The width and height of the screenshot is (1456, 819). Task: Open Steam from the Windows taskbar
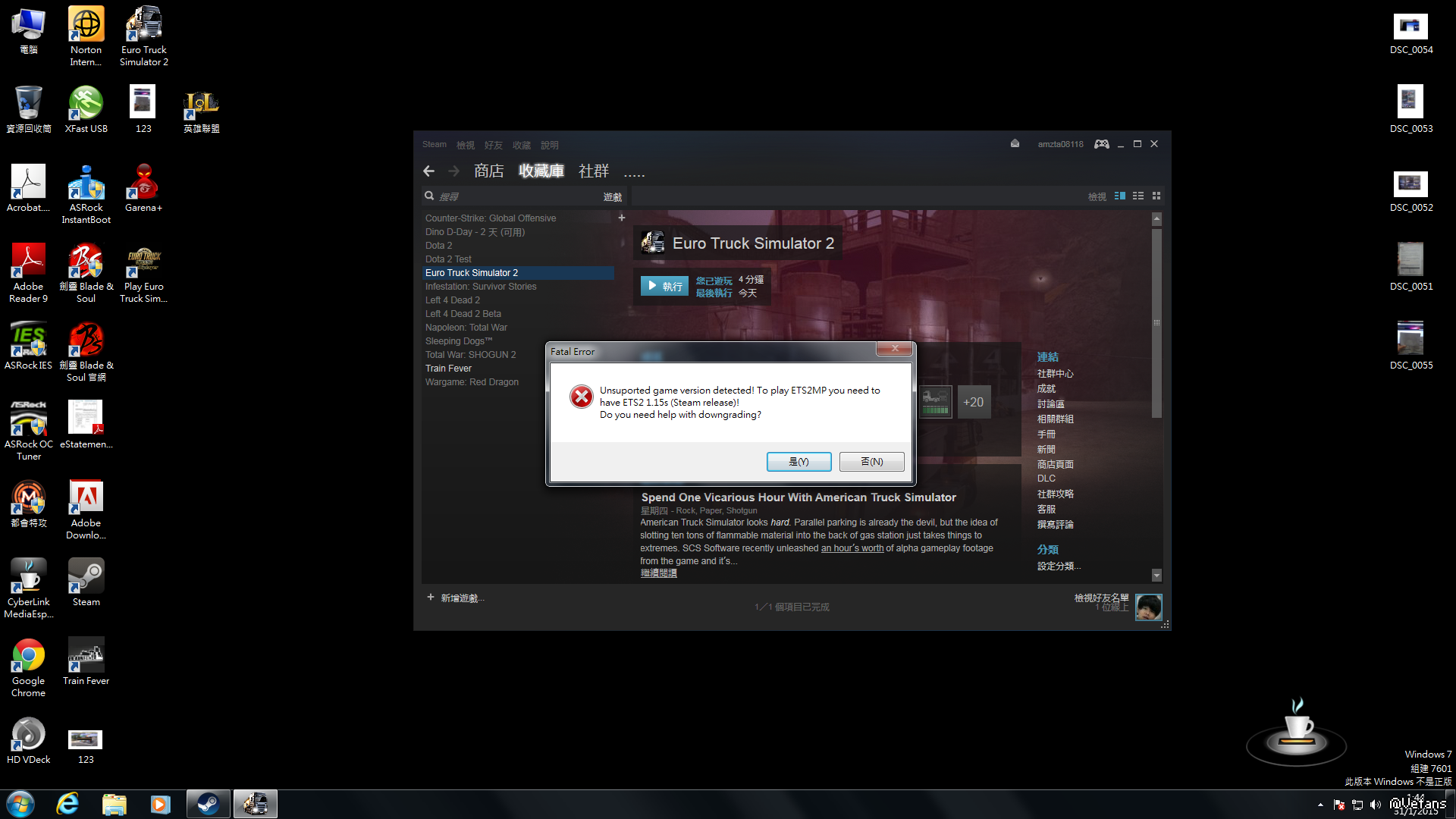coord(208,804)
